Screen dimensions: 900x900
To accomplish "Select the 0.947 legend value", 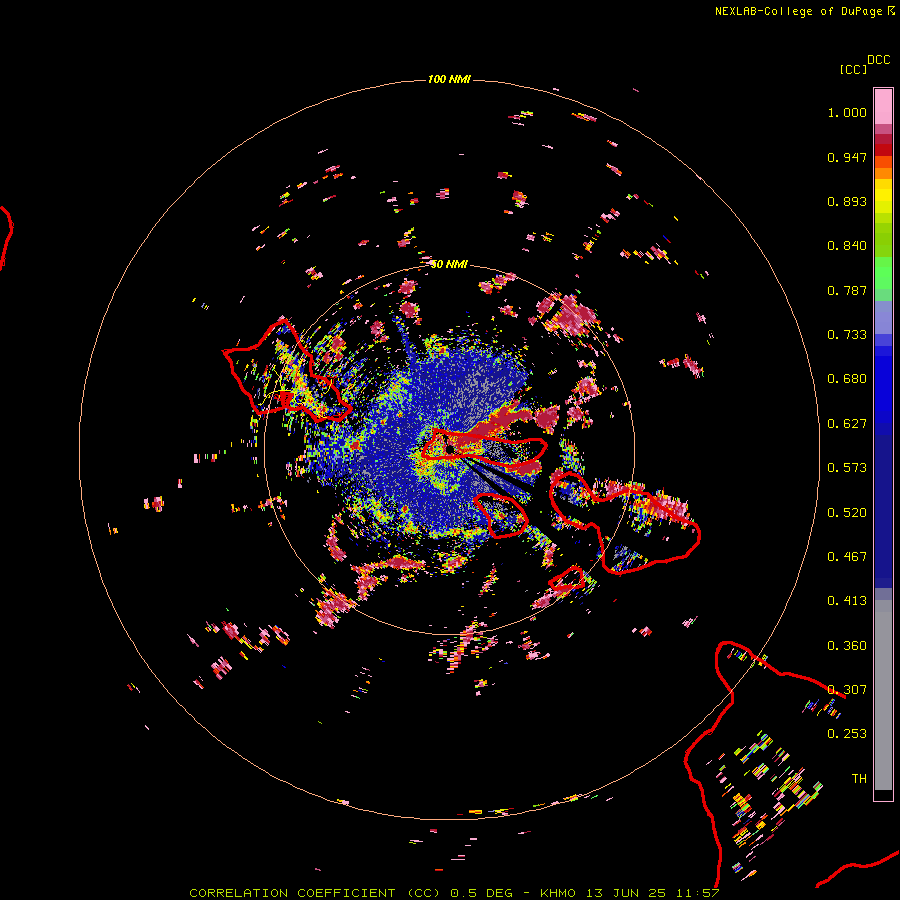I will [847, 157].
